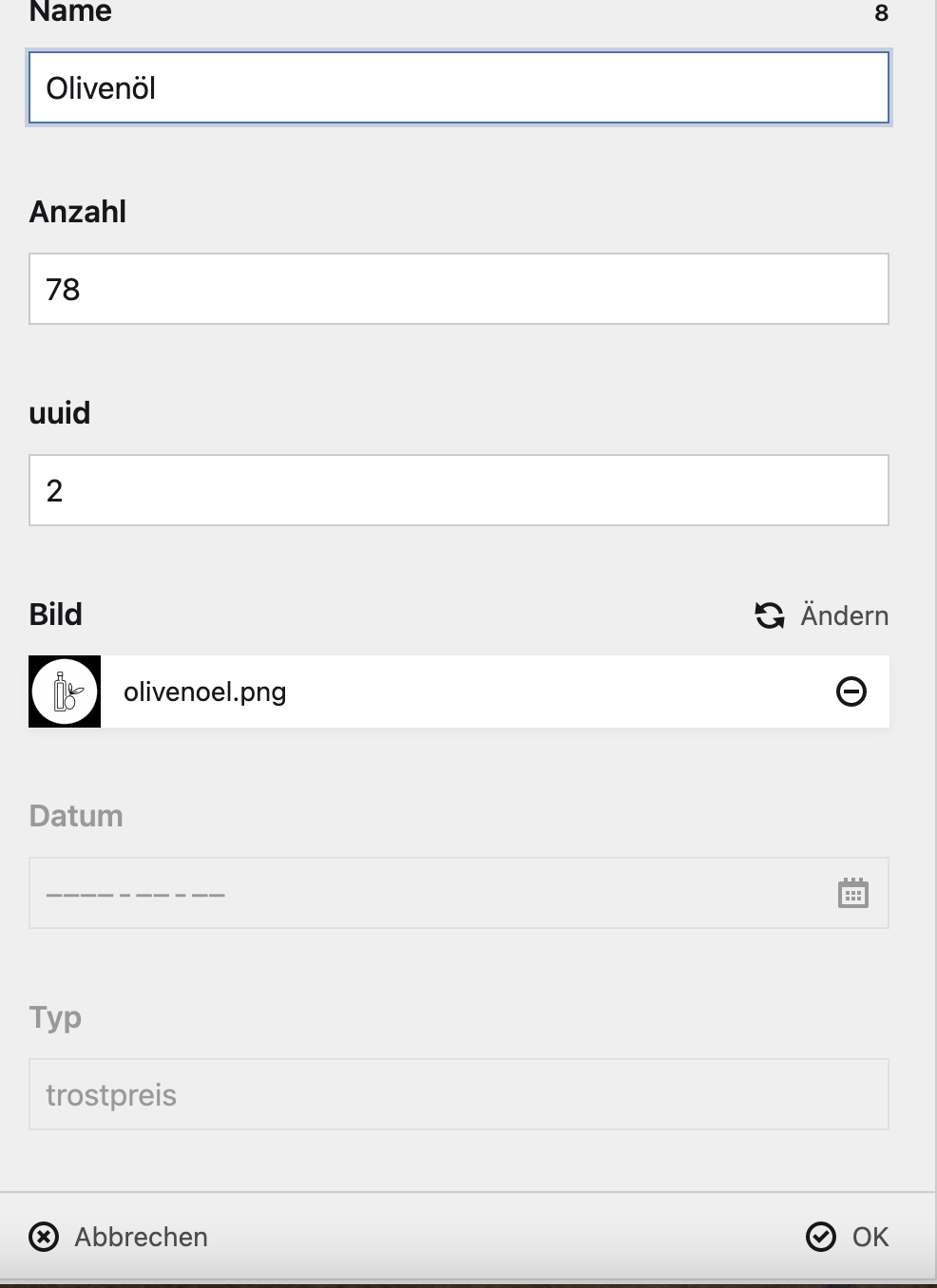Confirm the dialog with OK text

click(x=870, y=1237)
